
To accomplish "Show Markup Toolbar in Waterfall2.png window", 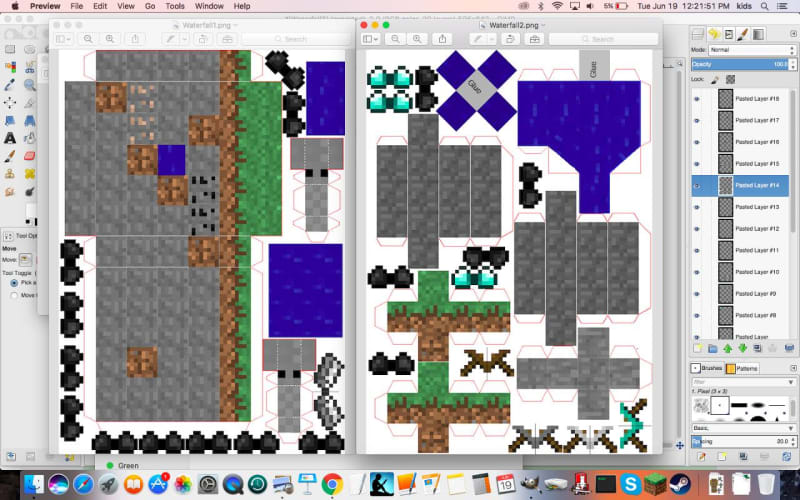I will point(534,39).
